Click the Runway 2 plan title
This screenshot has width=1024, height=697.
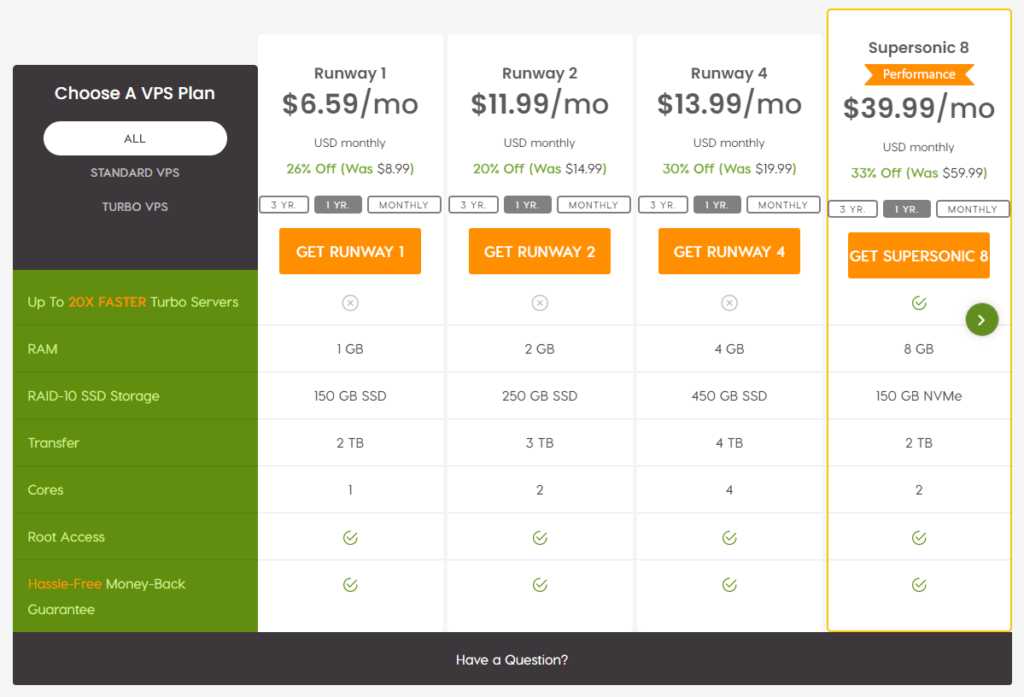(539, 73)
